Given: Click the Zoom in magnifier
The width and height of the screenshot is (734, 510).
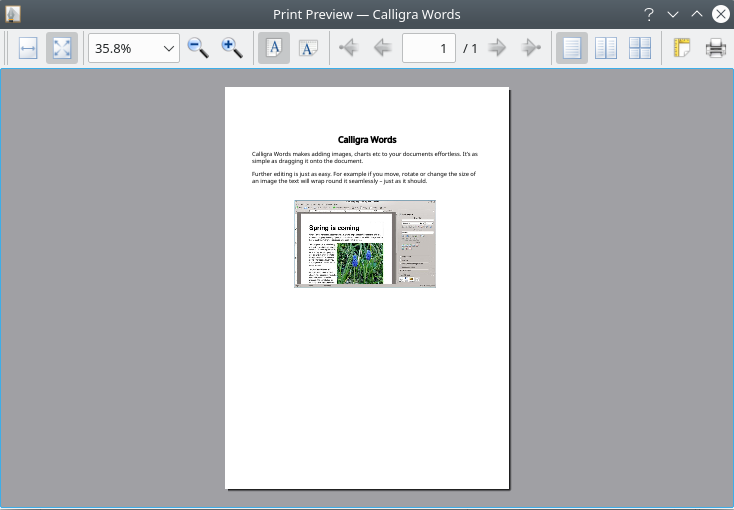Looking at the screenshot, I should click(x=232, y=48).
